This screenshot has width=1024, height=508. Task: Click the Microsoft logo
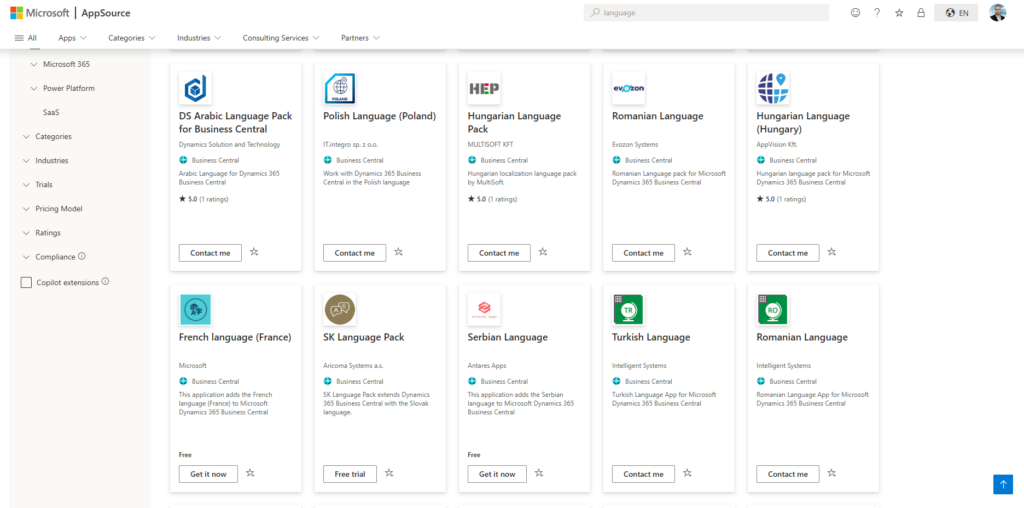click(x=39, y=12)
